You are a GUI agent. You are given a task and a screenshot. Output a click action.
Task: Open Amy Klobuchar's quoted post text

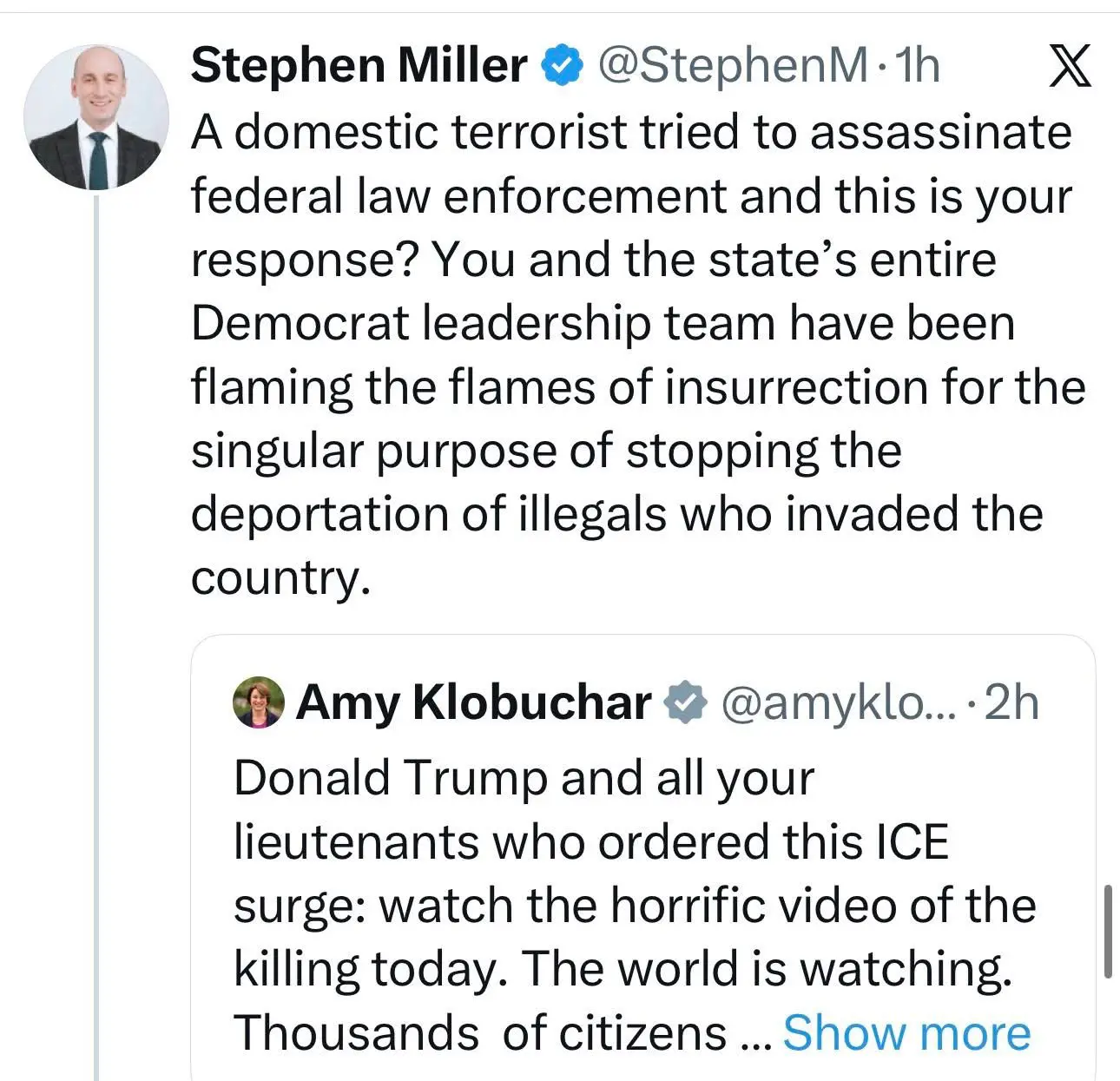click(x=634, y=905)
